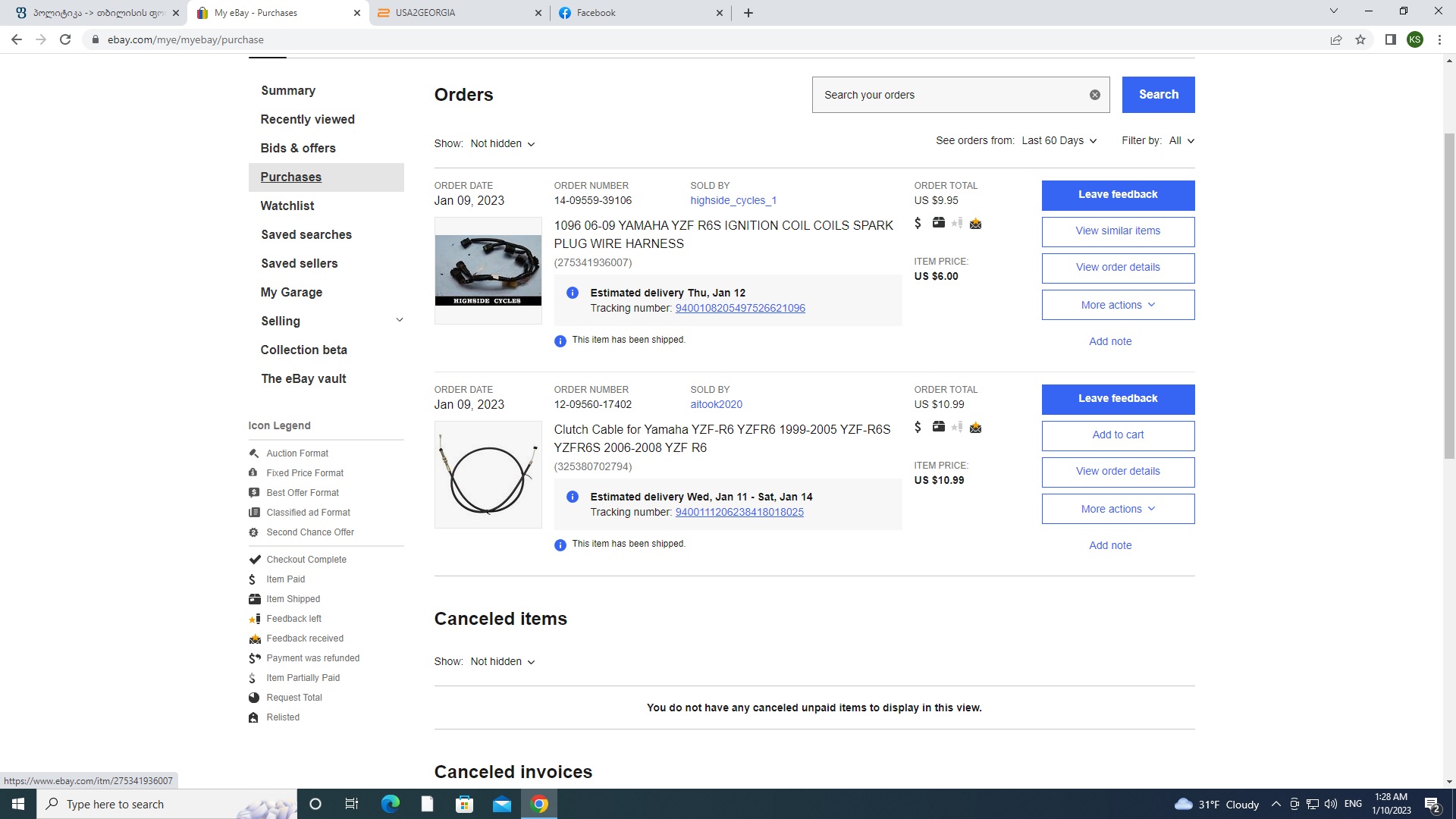This screenshot has width=1456, height=819.
Task: Open Mail app in the taskbar
Action: tap(502, 804)
